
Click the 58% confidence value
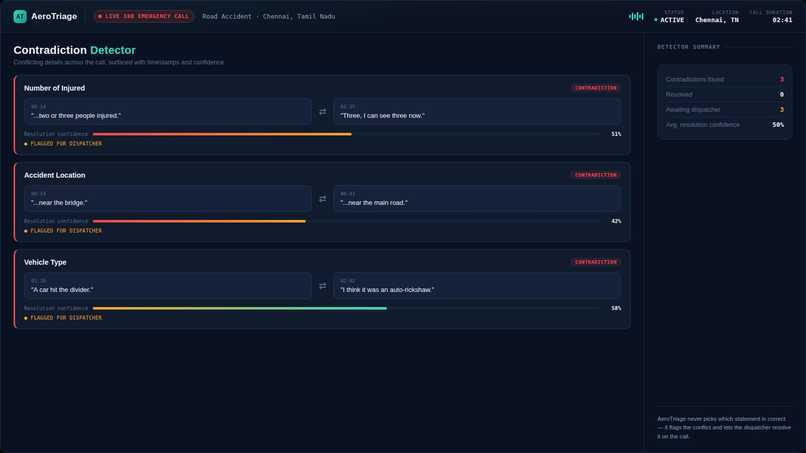(x=616, y=309)
